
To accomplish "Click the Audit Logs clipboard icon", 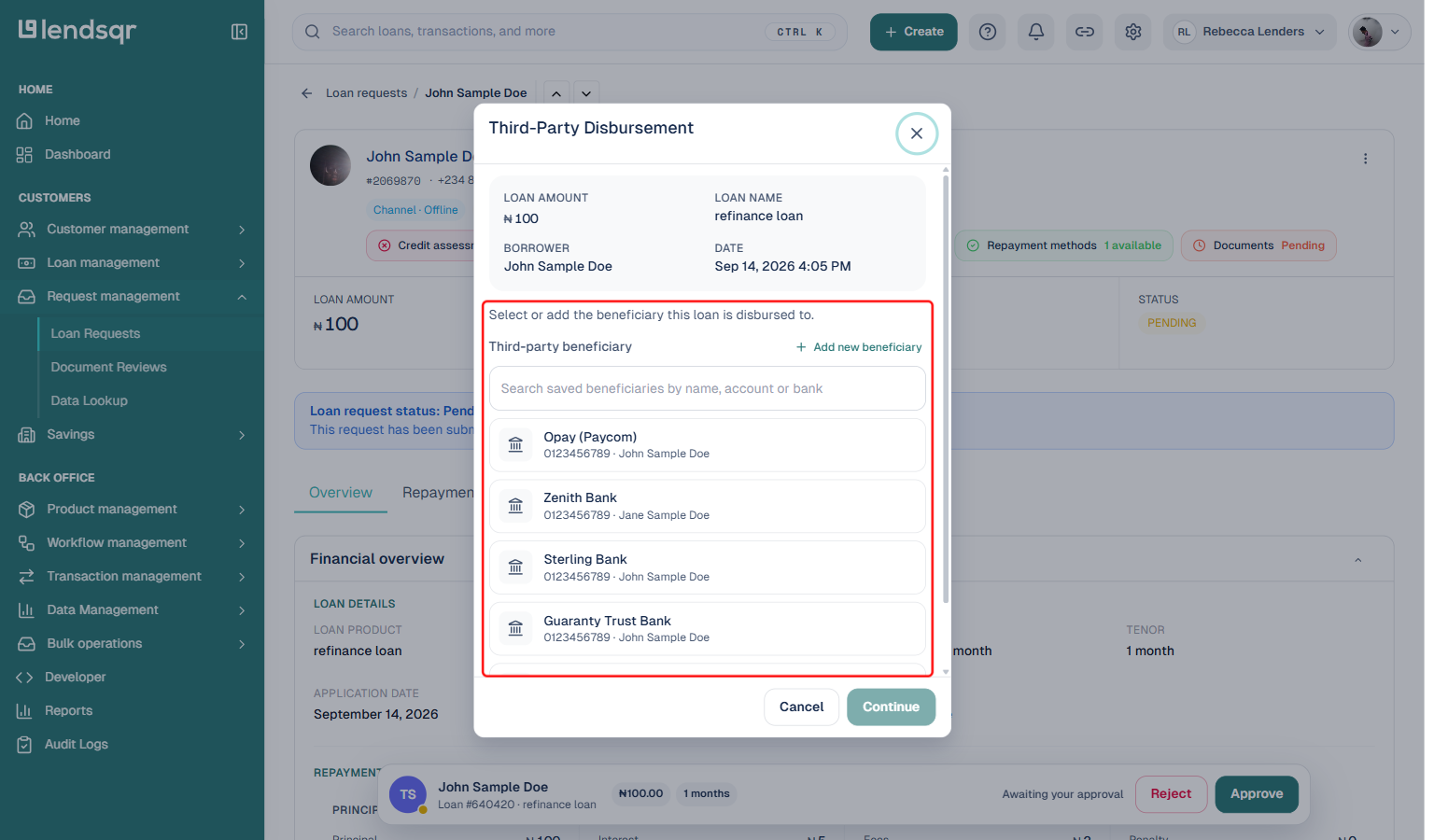I will 25,745.
